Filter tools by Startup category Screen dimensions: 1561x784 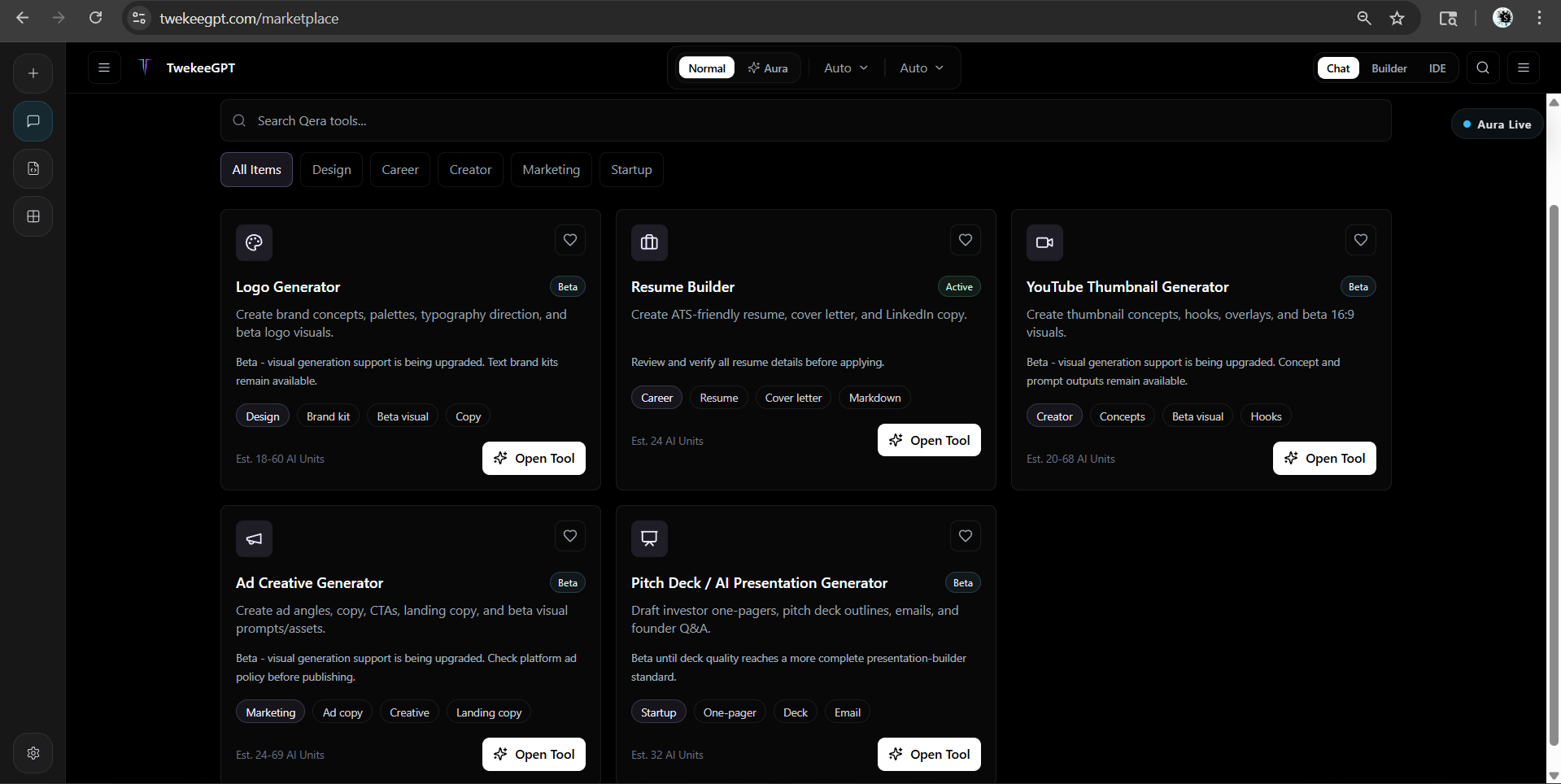(631, 169)
